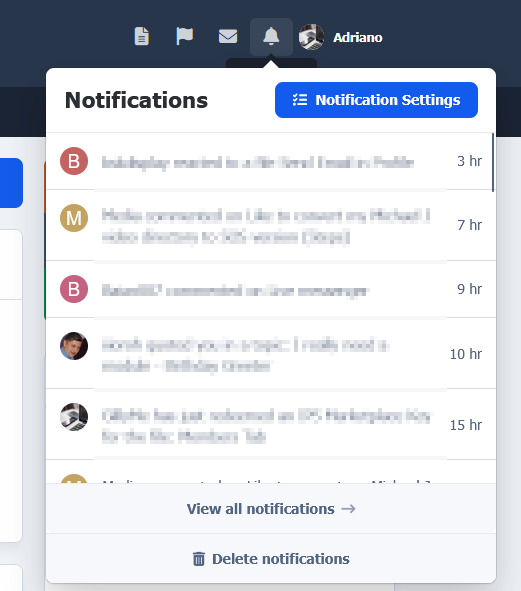Open the notification from 3 hr ago
The height and width of the screenshot is (591, 521).
269,161
